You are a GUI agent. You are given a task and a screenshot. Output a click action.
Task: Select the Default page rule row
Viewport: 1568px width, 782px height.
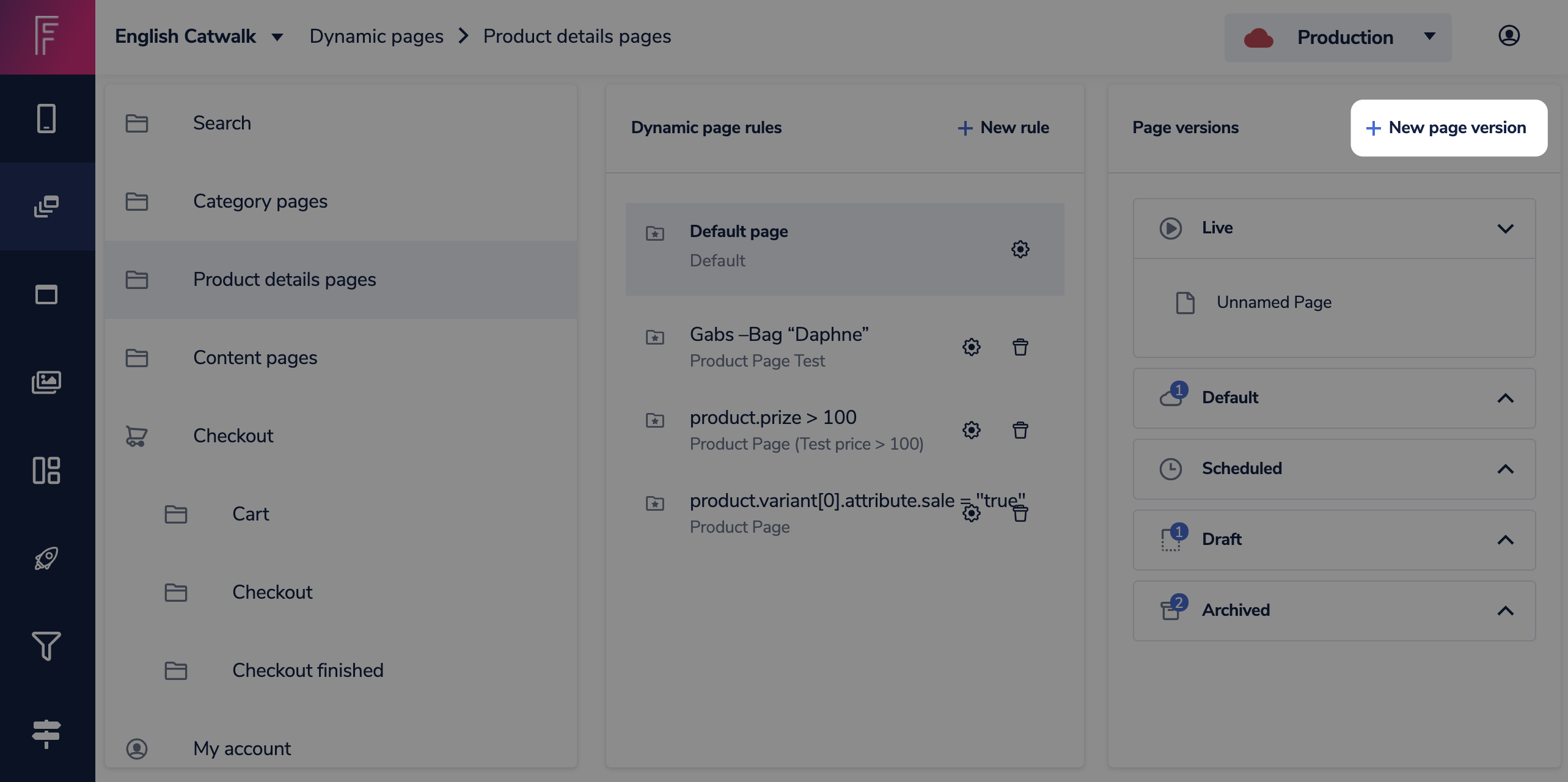click(x=844, y=249)
